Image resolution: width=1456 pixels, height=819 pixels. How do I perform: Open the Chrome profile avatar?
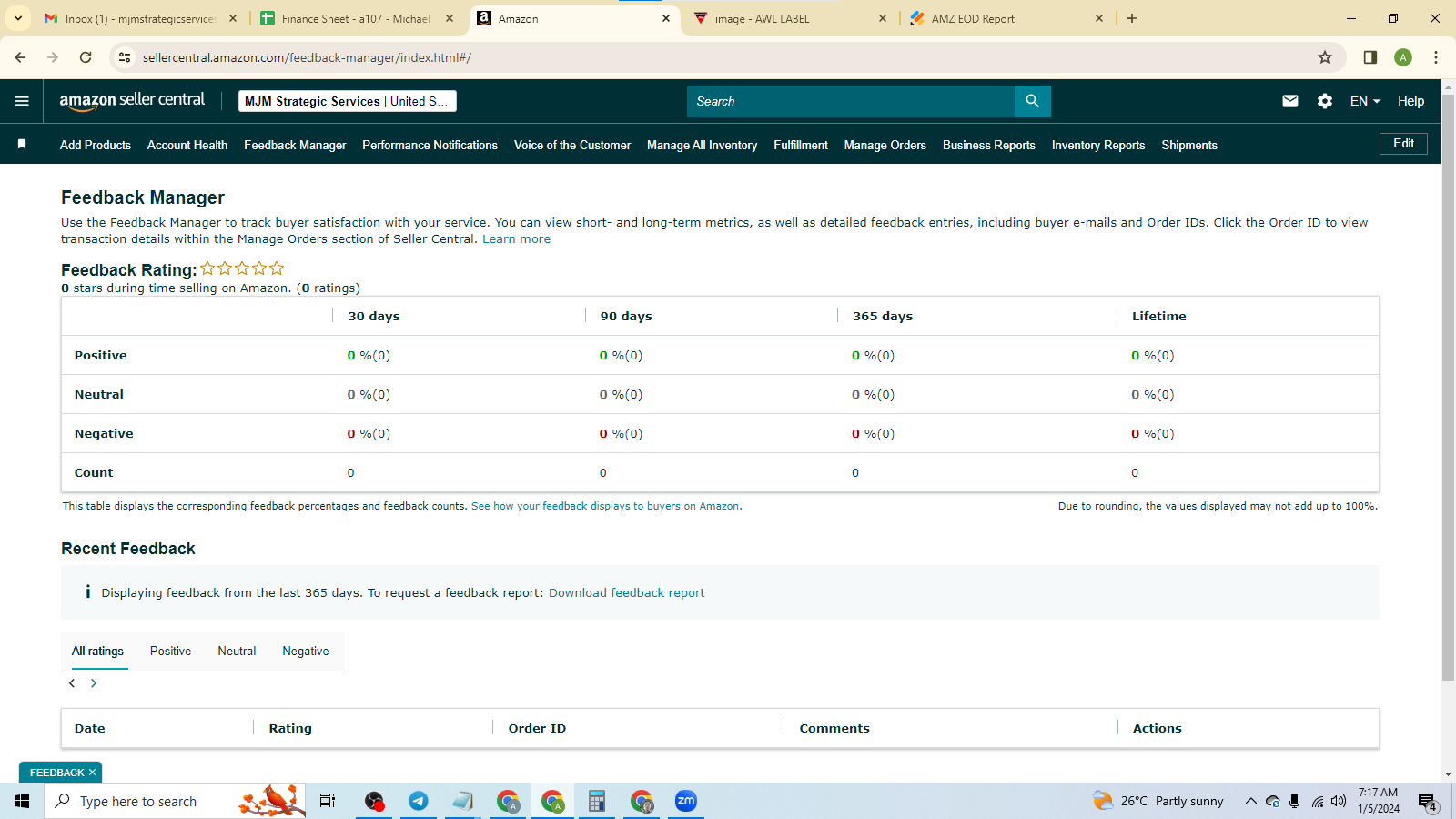point(1403,57)
